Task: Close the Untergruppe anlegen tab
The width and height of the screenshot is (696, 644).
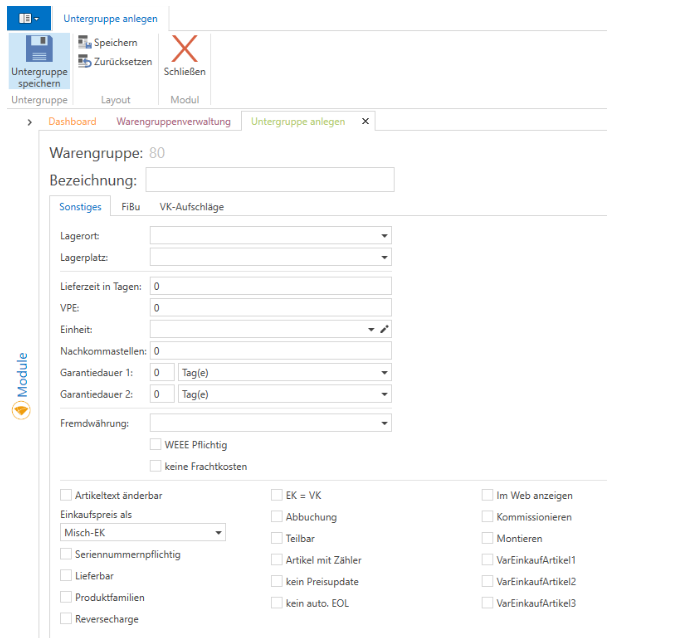Action: [365, 122]
